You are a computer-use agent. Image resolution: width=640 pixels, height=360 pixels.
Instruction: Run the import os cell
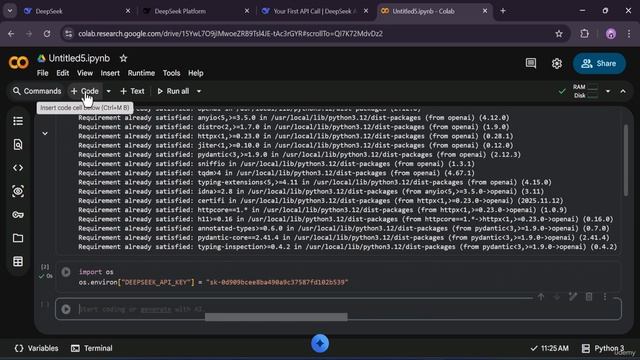click(66, 272)
